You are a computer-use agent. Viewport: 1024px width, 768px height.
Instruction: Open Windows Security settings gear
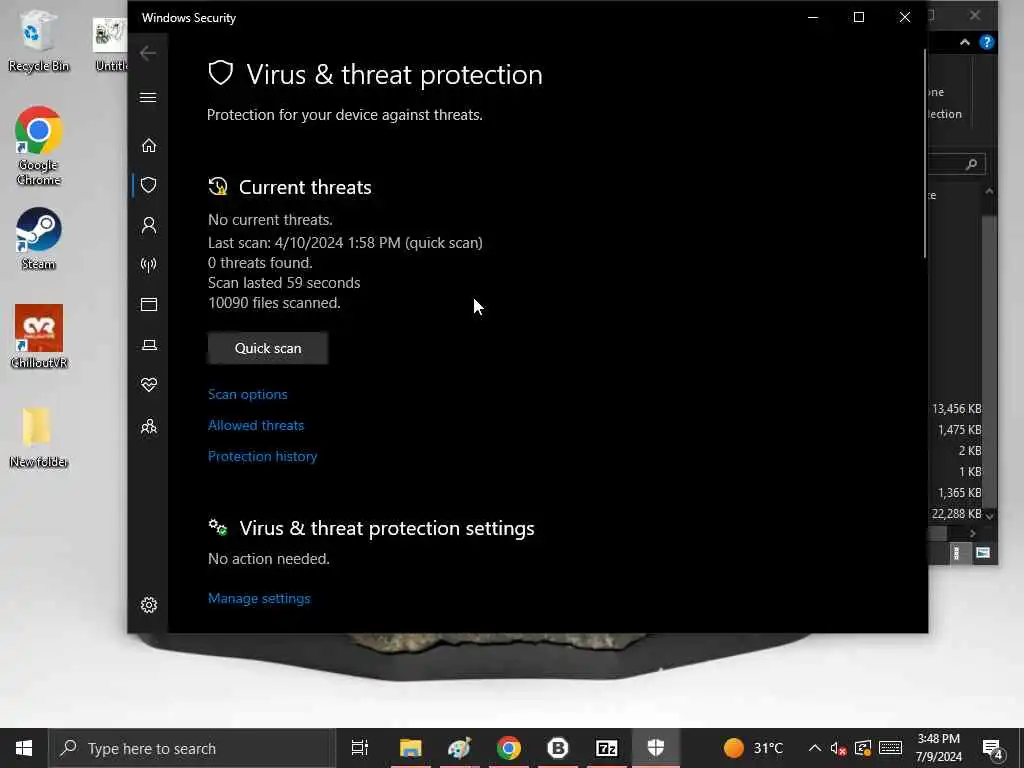pos(149,605)
